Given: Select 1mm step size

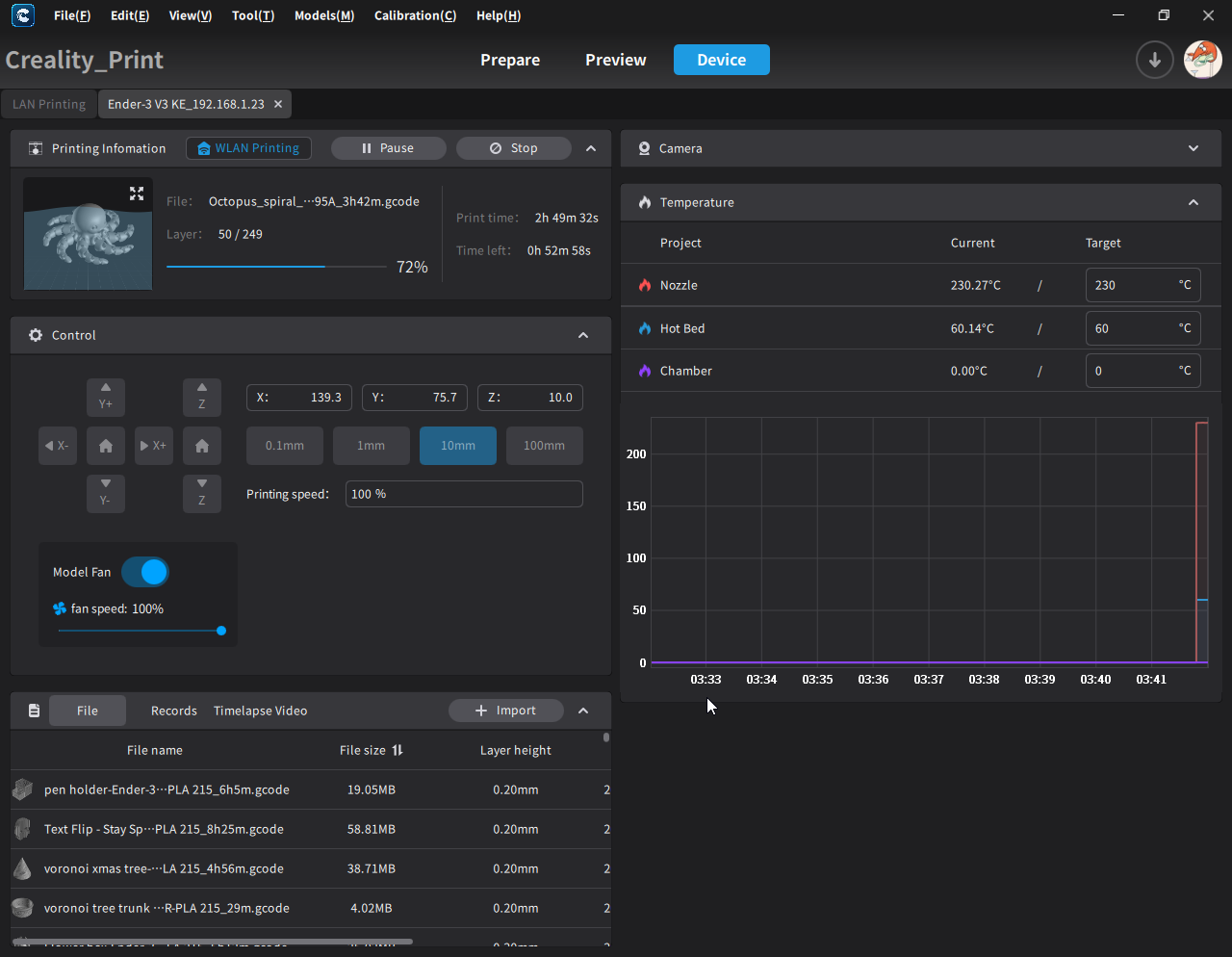Looking at the screenshot, I should pos(372,446).
